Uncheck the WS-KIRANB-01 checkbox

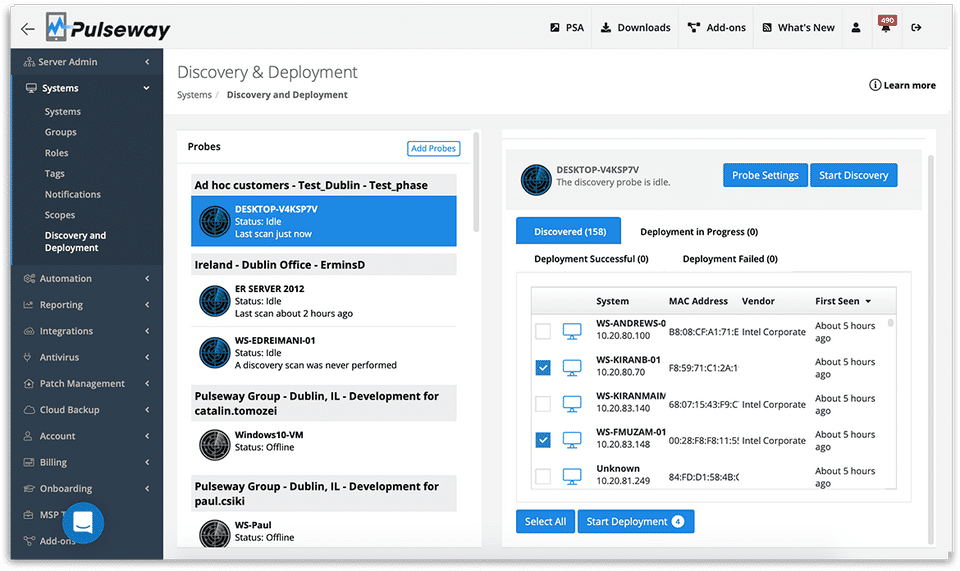click(542, 367)
